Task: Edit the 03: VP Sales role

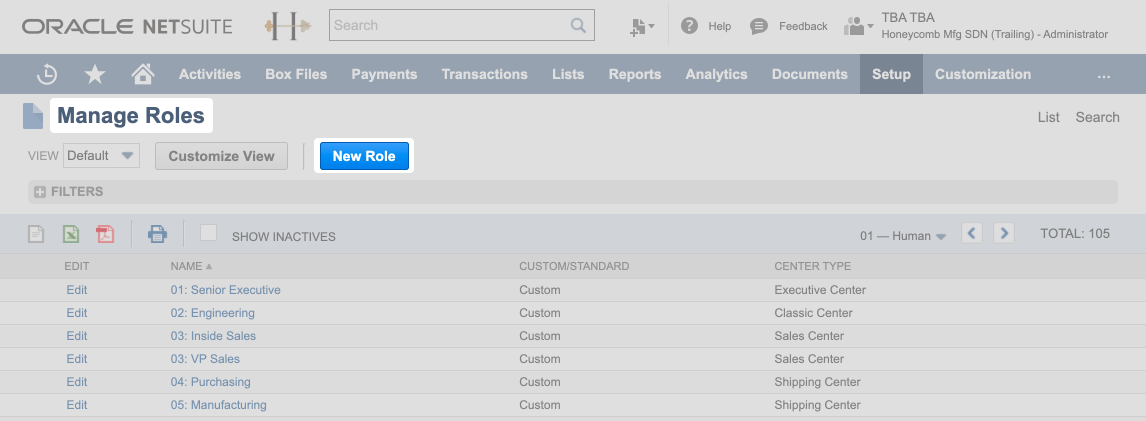Action: (x=77, y=359)
